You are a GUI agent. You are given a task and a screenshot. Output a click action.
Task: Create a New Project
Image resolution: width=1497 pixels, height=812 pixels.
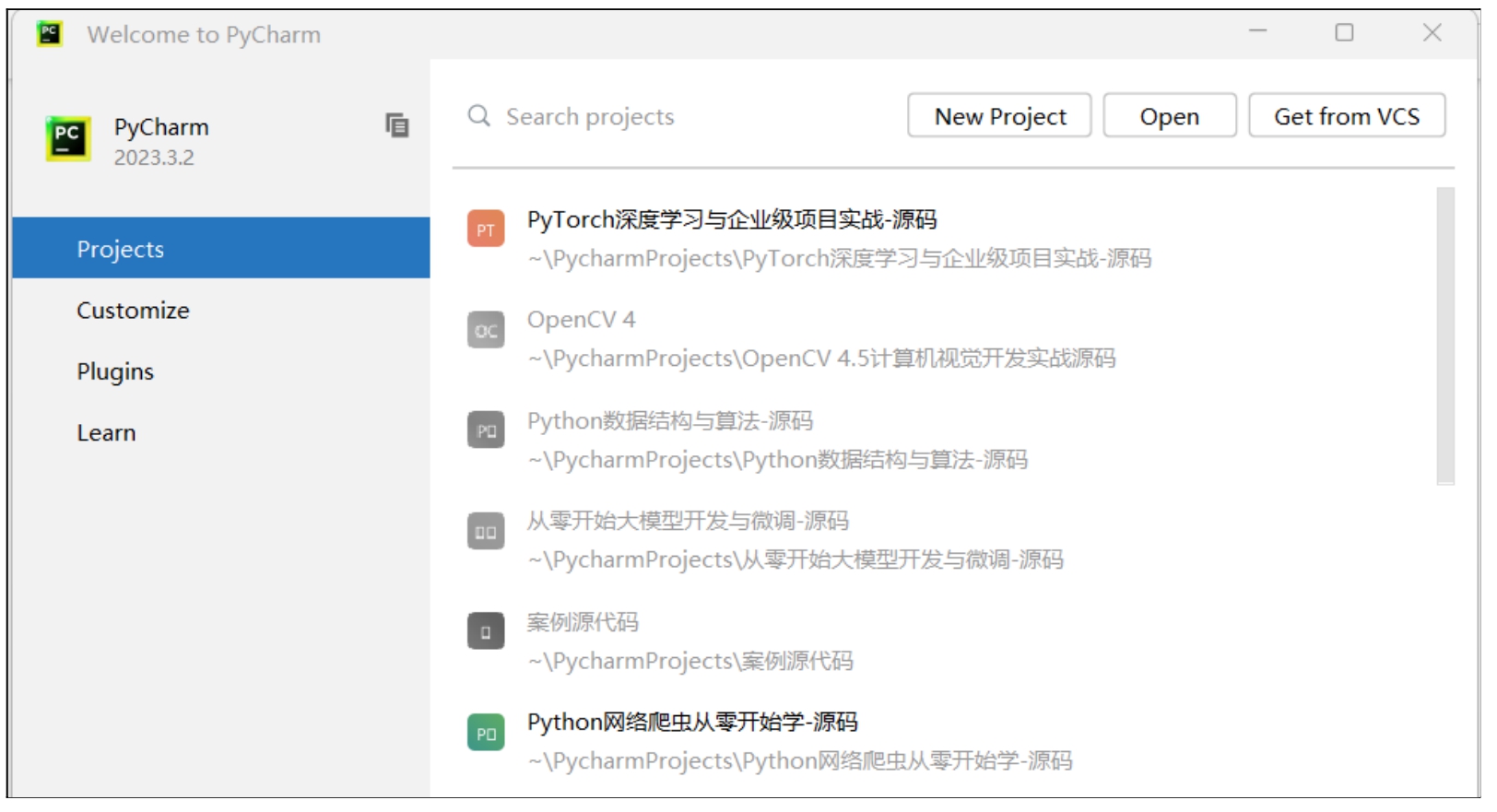tap(1000, 116)
